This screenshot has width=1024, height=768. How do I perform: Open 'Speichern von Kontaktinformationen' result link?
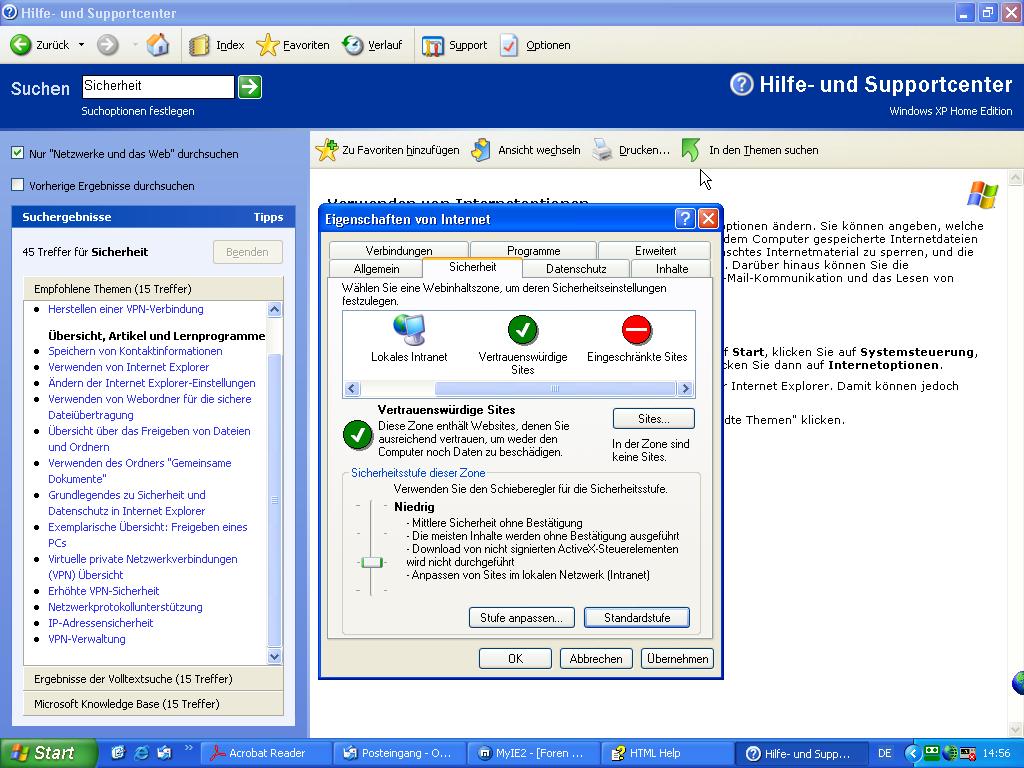point(135,351)
